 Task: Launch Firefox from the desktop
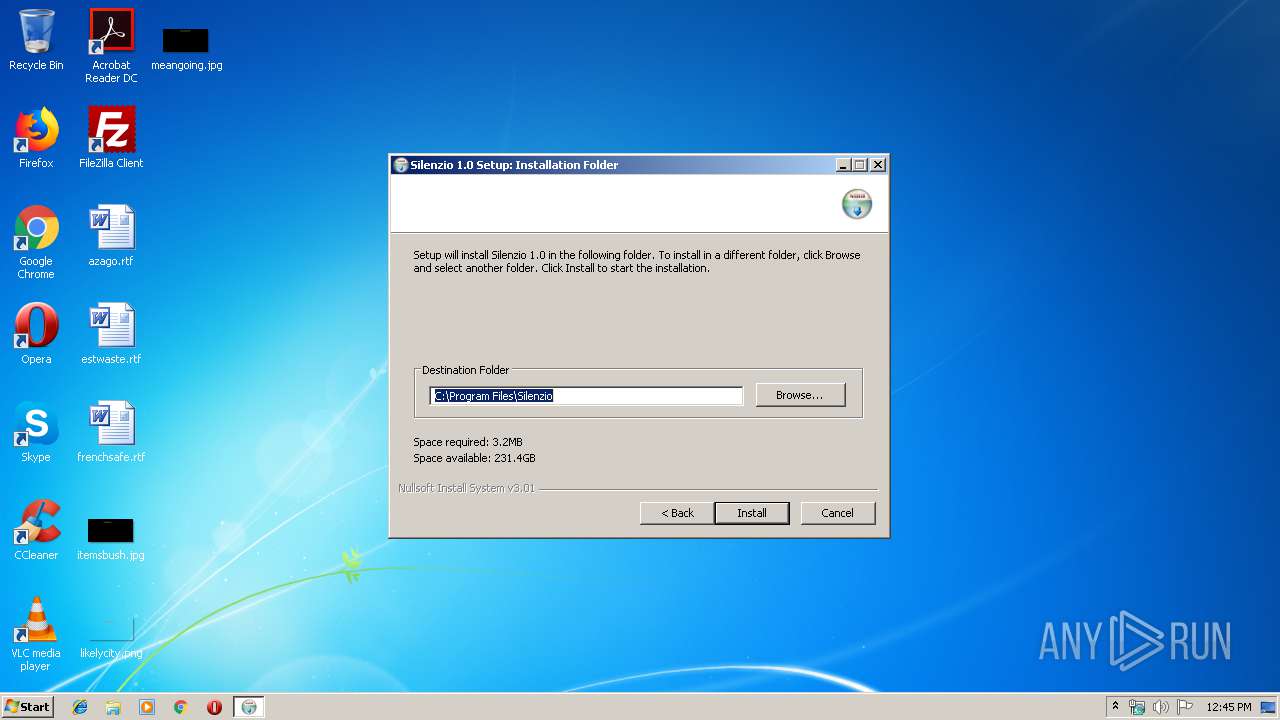(36, 138)
